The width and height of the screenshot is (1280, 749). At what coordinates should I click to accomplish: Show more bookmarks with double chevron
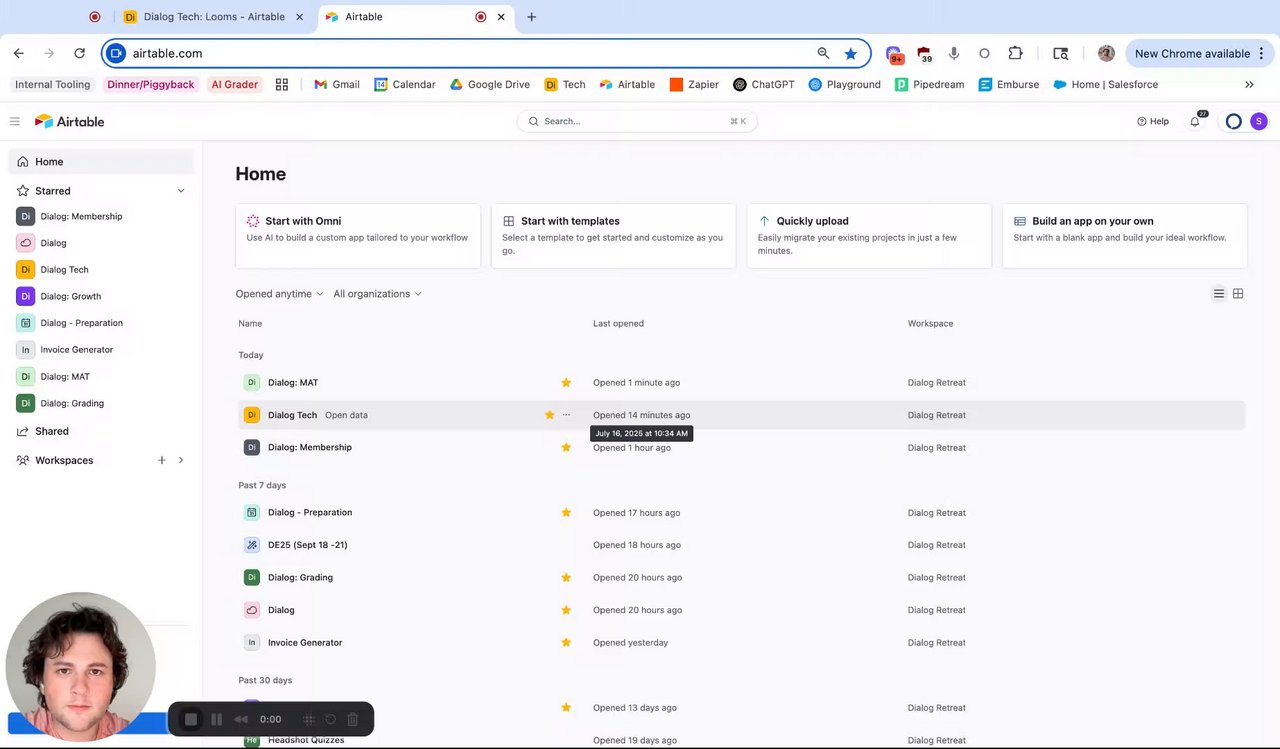click(1249, 85)
